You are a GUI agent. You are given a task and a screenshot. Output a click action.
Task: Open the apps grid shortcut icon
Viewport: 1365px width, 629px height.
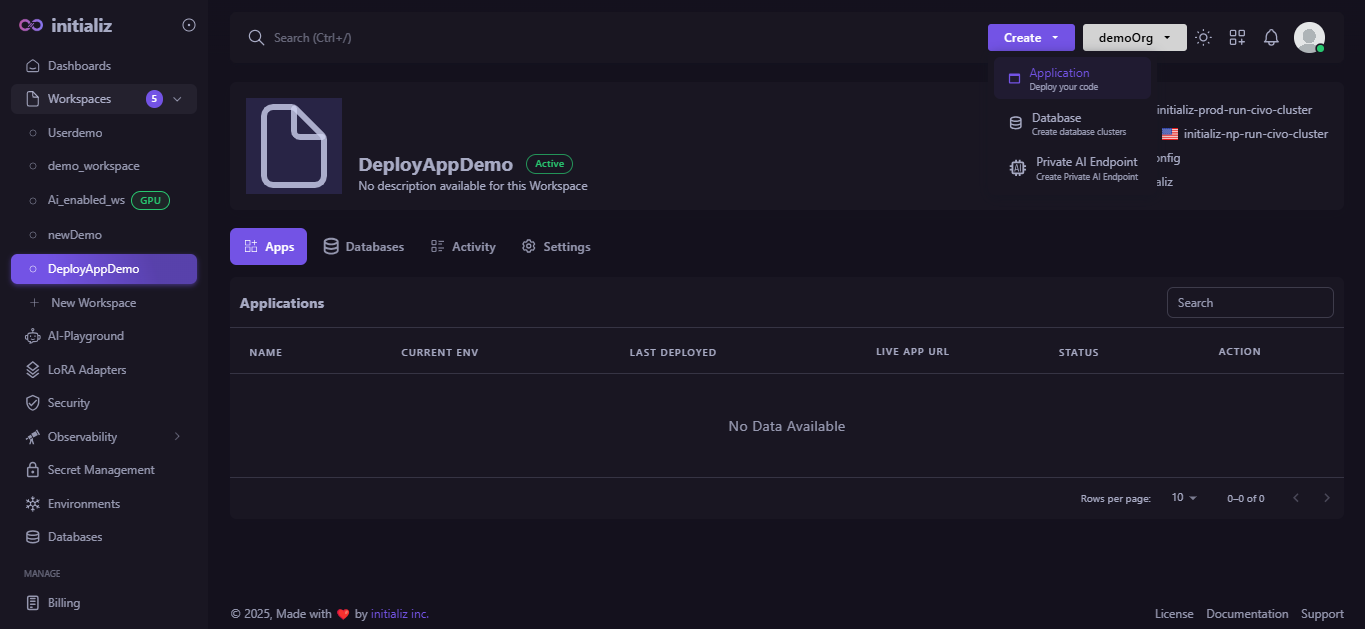[1238, 38]
